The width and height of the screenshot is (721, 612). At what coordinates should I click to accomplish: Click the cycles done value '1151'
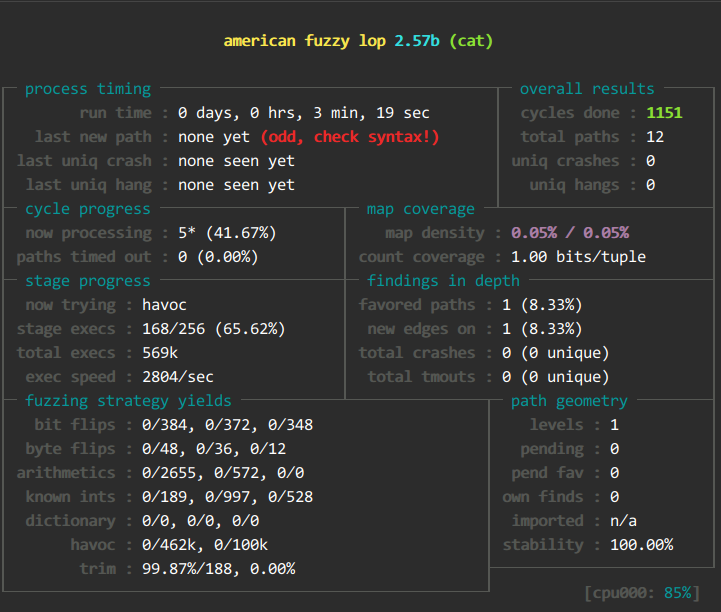[664, 113]
